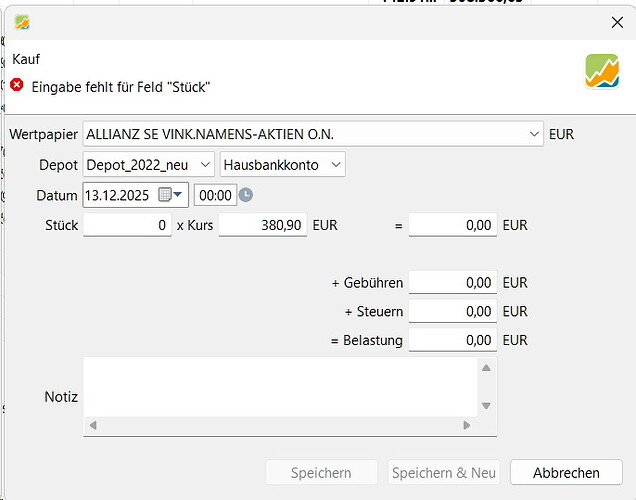Click the Notiz horizontal scroll left arrow

click(93, 425)
